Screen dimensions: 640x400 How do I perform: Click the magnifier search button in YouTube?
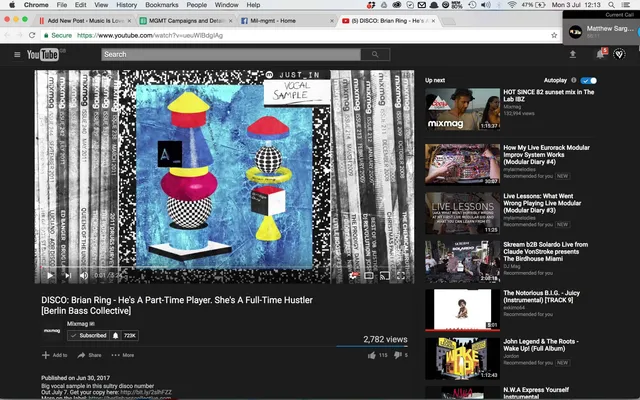tap(375, 54)
